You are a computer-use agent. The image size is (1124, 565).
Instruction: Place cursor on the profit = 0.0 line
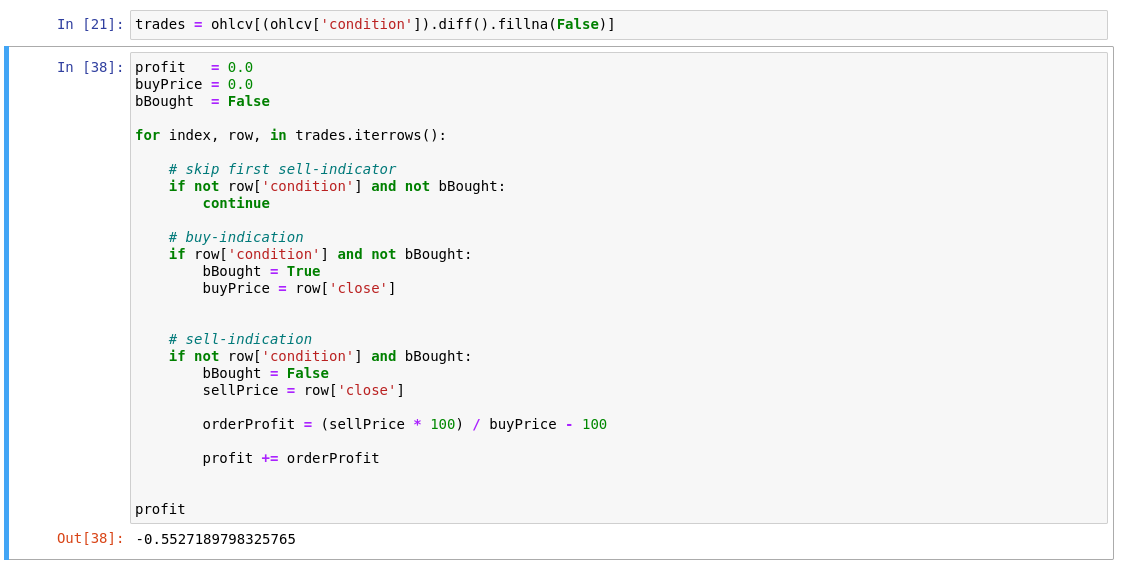point(194,67)
